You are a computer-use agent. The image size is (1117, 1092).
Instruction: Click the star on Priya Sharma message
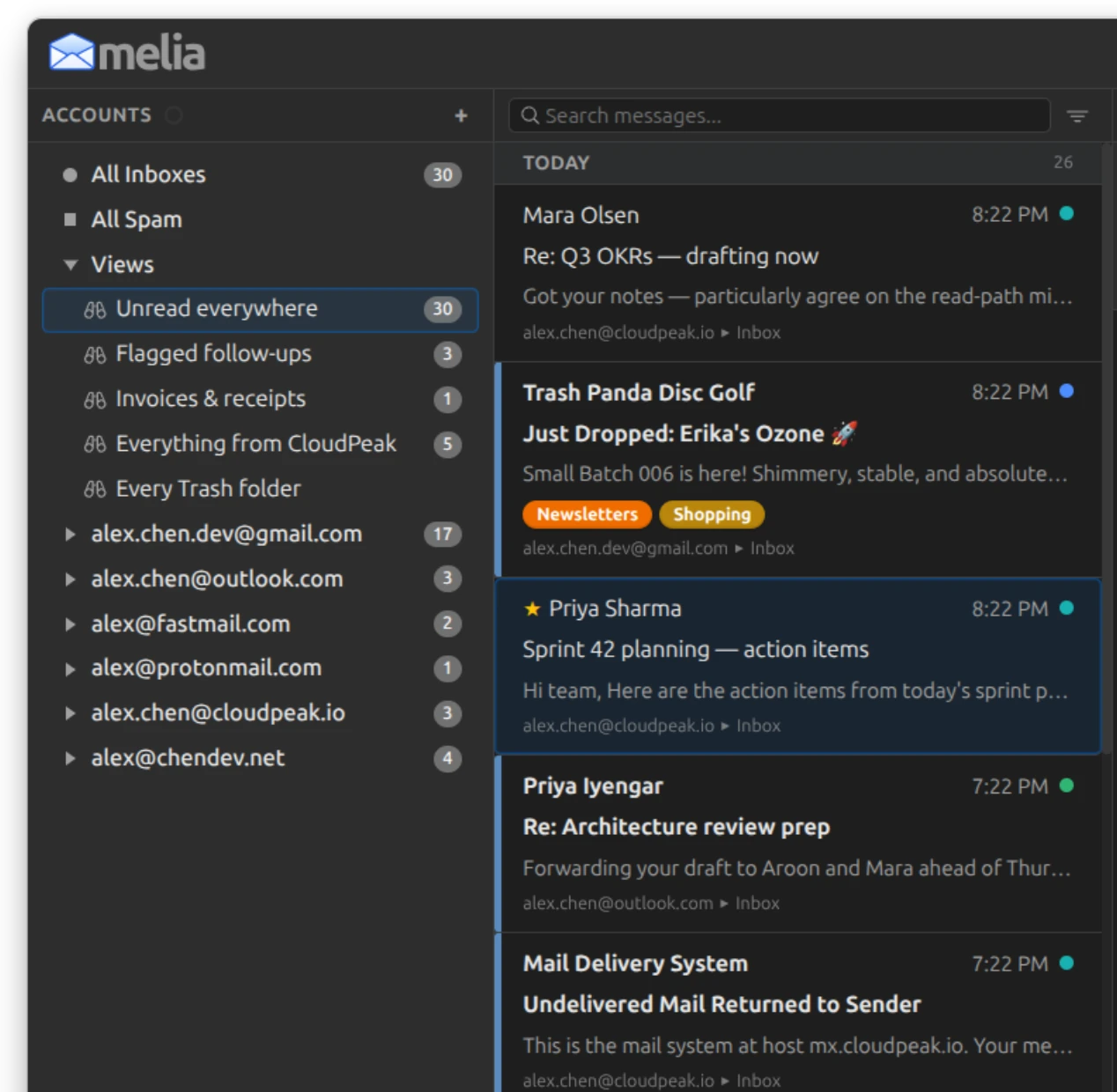(532, 609)
